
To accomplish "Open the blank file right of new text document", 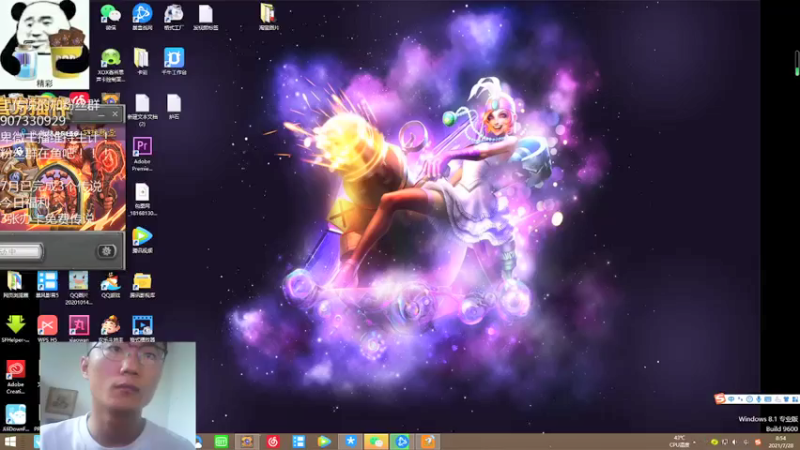I will (x=174, y=106).
